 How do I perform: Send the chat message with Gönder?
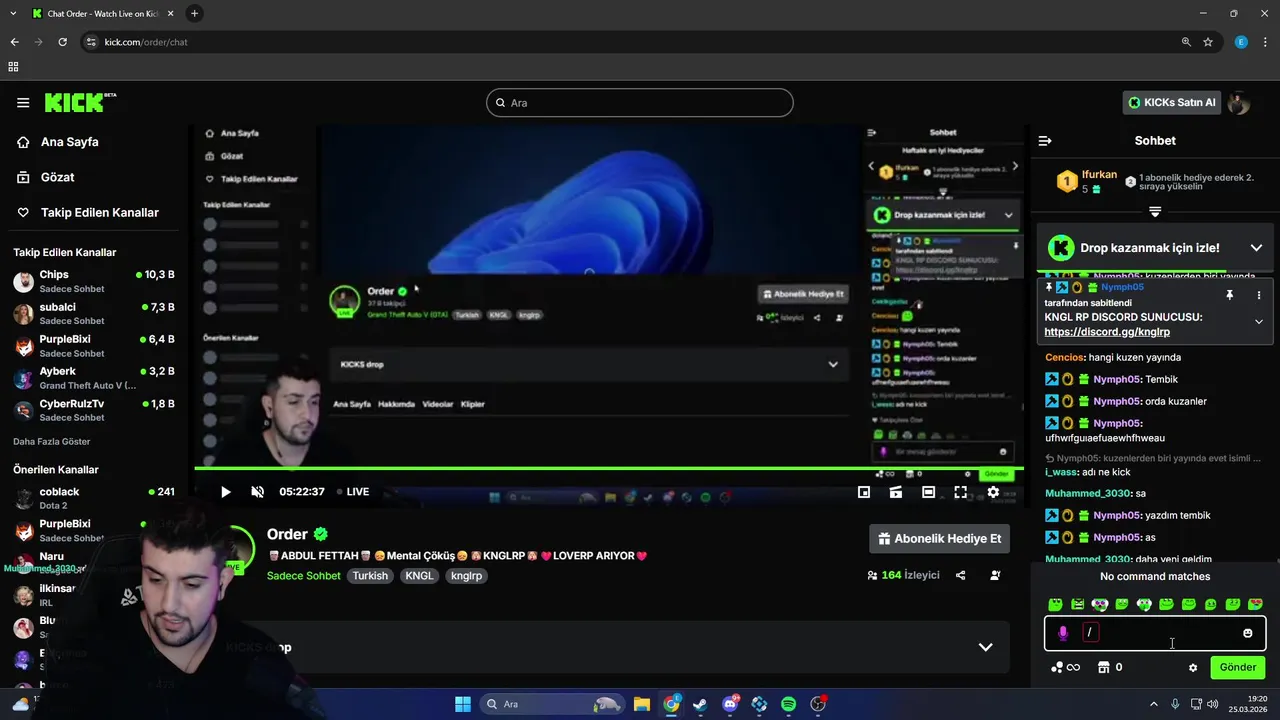tap(1237, 667)
